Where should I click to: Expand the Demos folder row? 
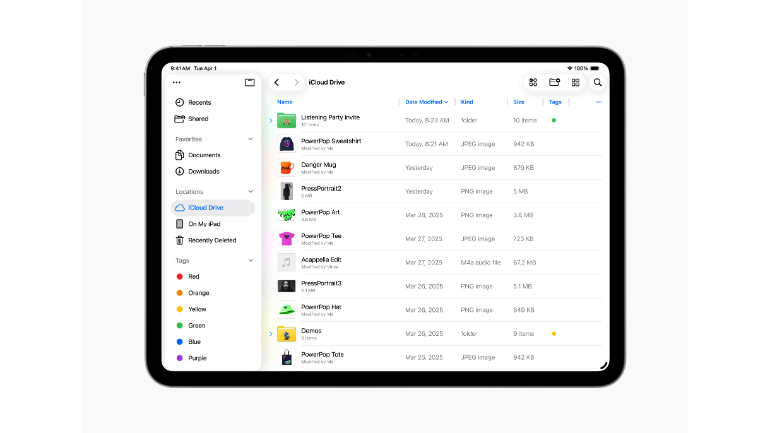271,334
